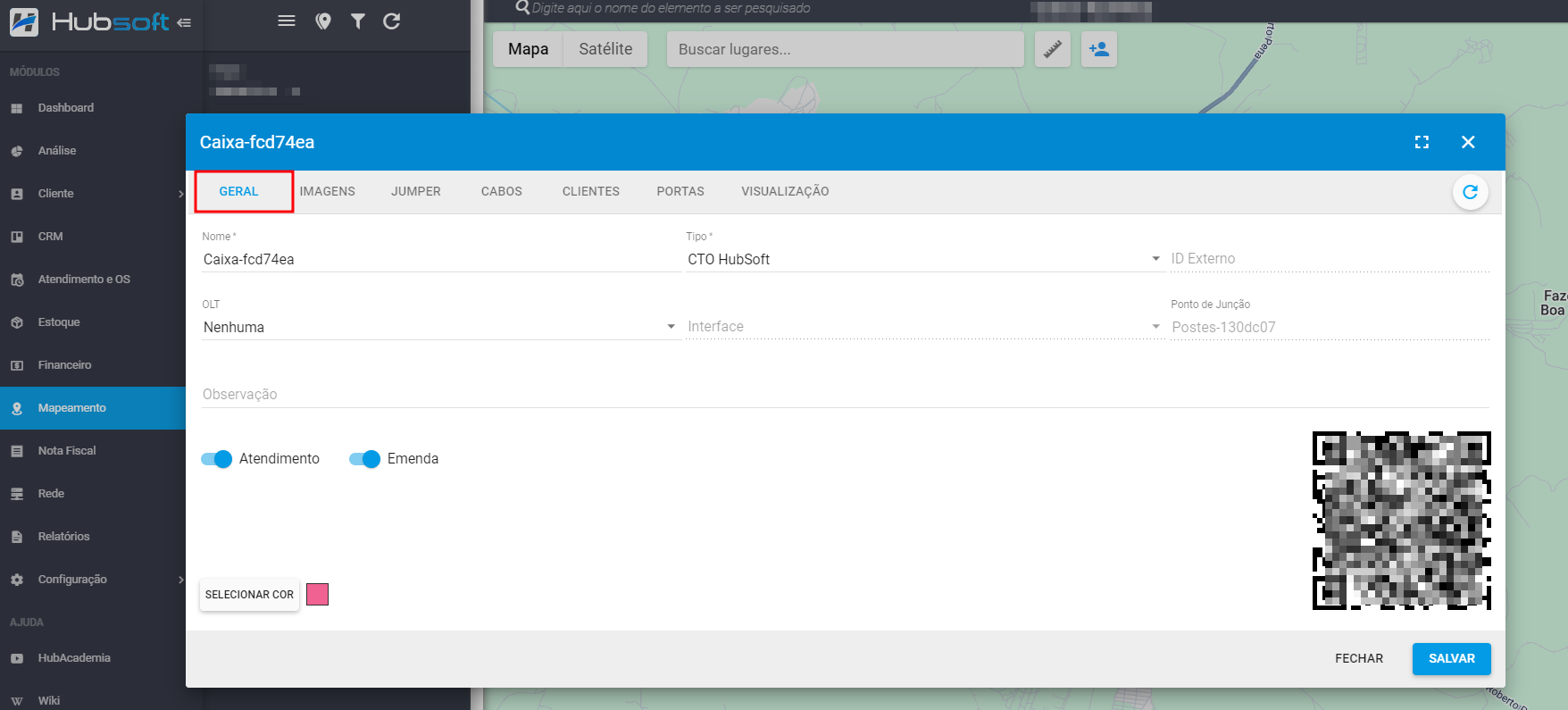Close the Caixa-fcd74ea dialog
The height and width of the screenshot is (710, 1568).
tap(1468, 142)
